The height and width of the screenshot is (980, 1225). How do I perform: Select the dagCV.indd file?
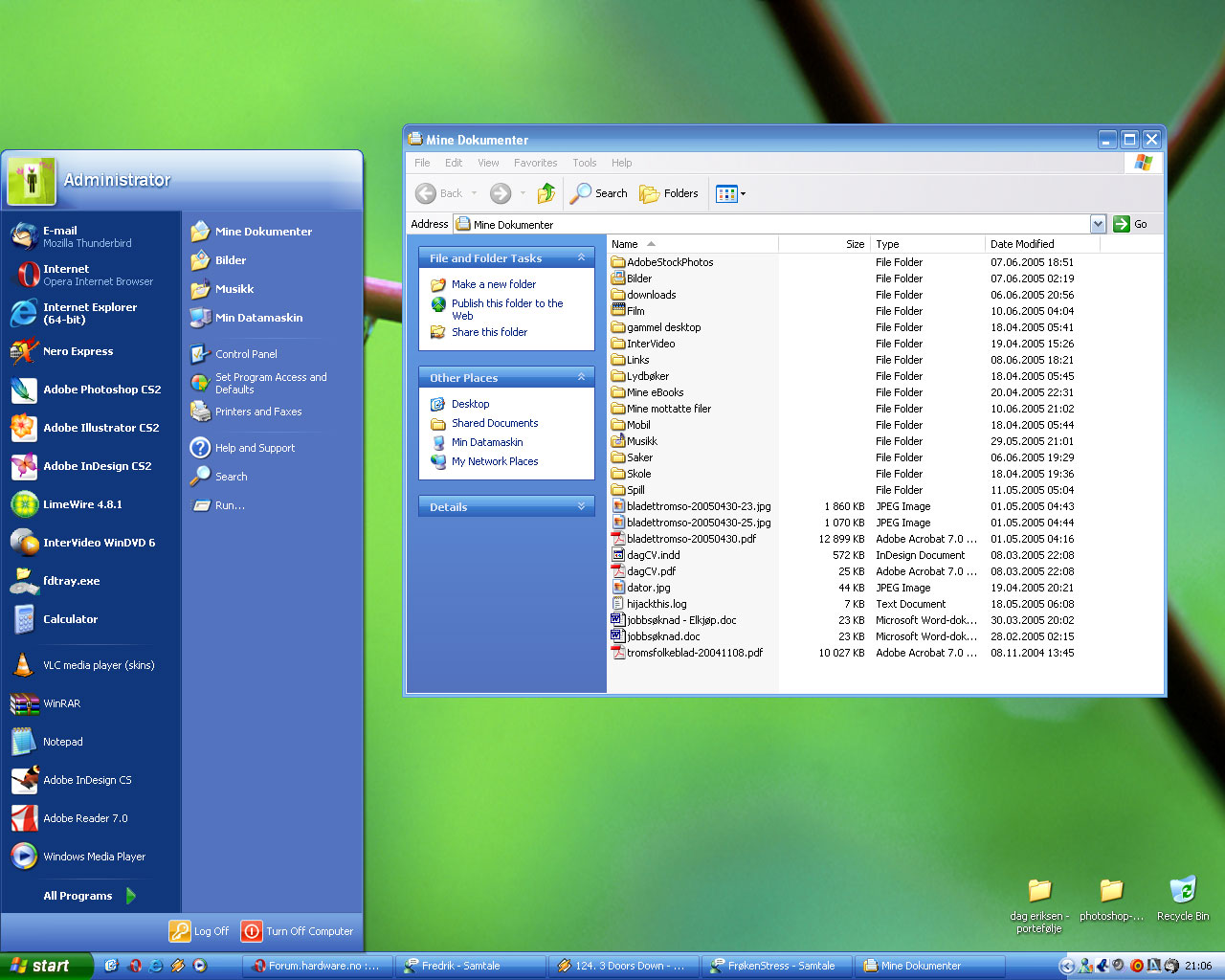646,555
